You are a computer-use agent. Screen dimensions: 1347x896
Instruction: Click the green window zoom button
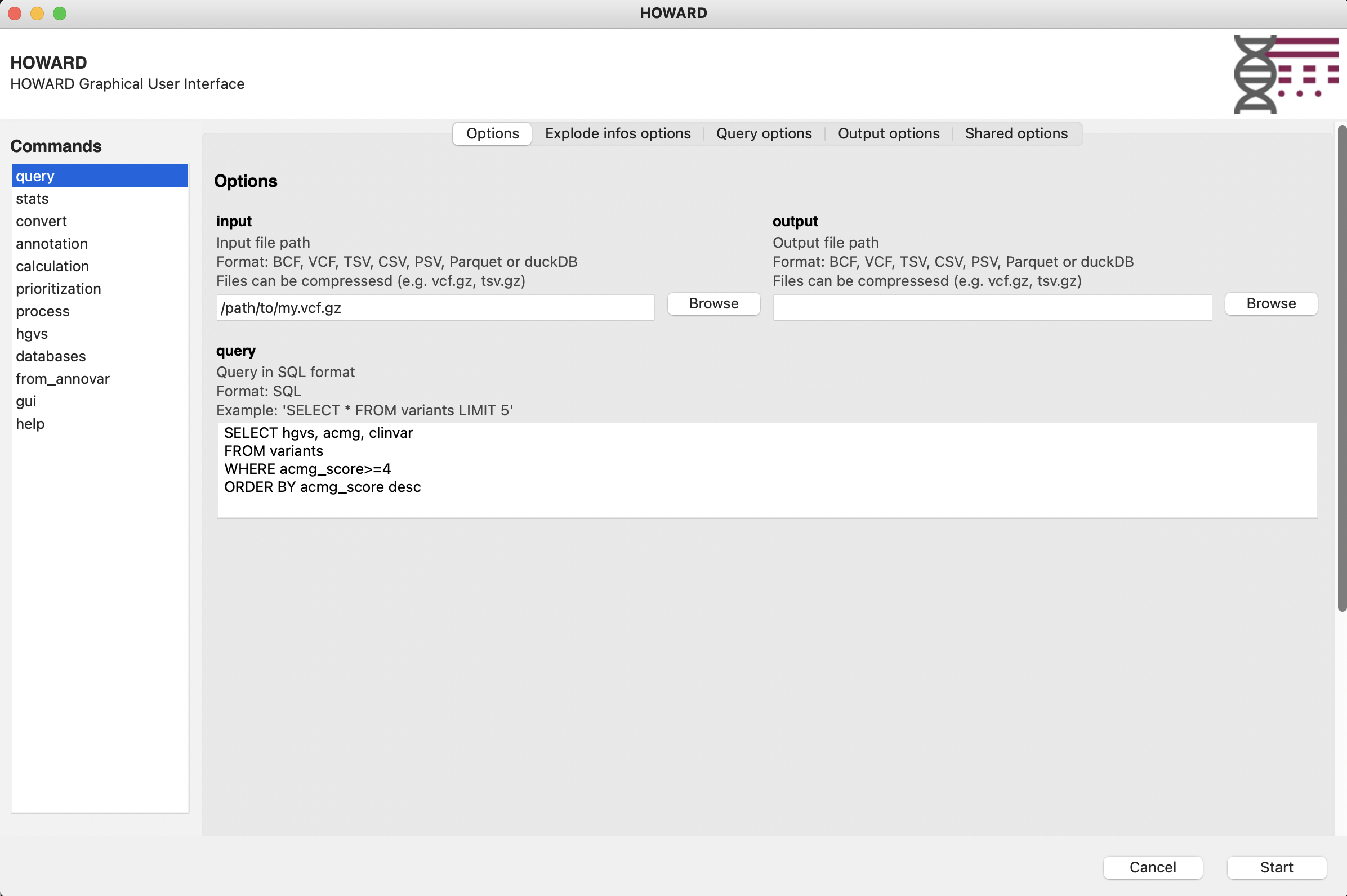[x=60, y=13]
